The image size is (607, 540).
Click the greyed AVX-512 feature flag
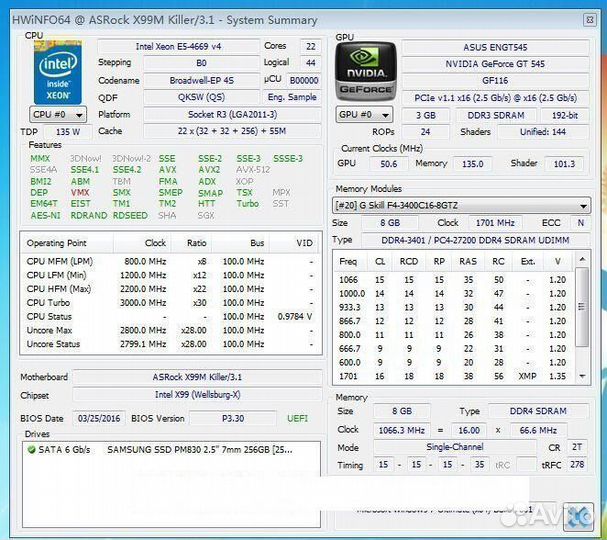click(x=253, y=170)
